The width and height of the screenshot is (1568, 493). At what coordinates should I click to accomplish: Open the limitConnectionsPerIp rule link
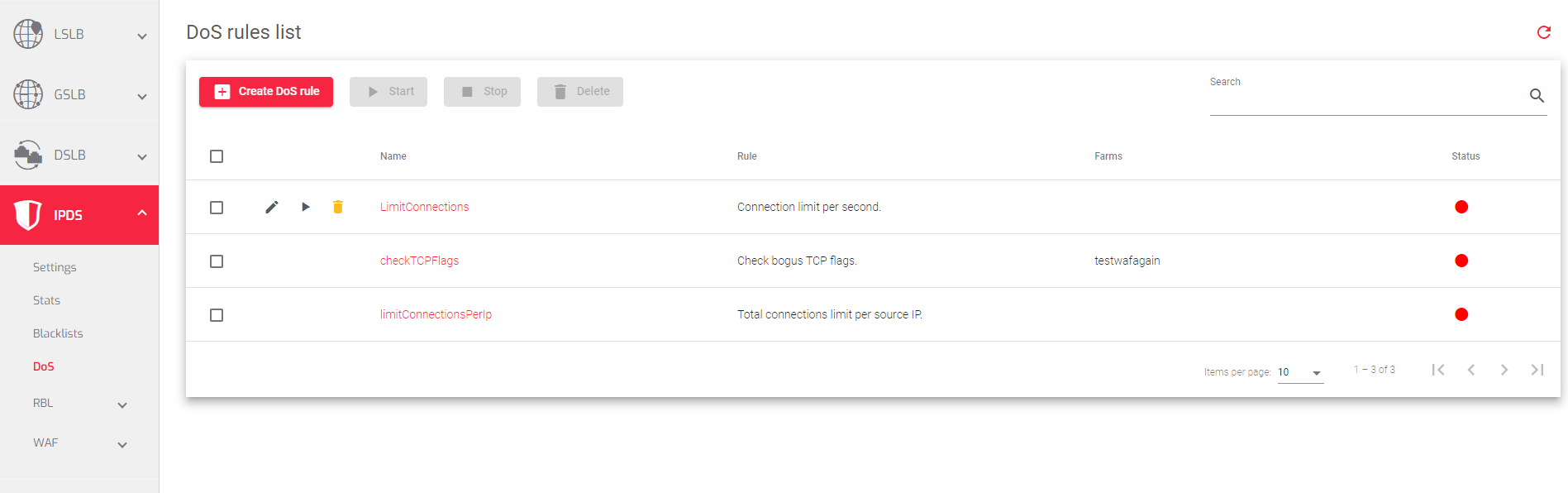pyautogui.click(x=436, y=314)
